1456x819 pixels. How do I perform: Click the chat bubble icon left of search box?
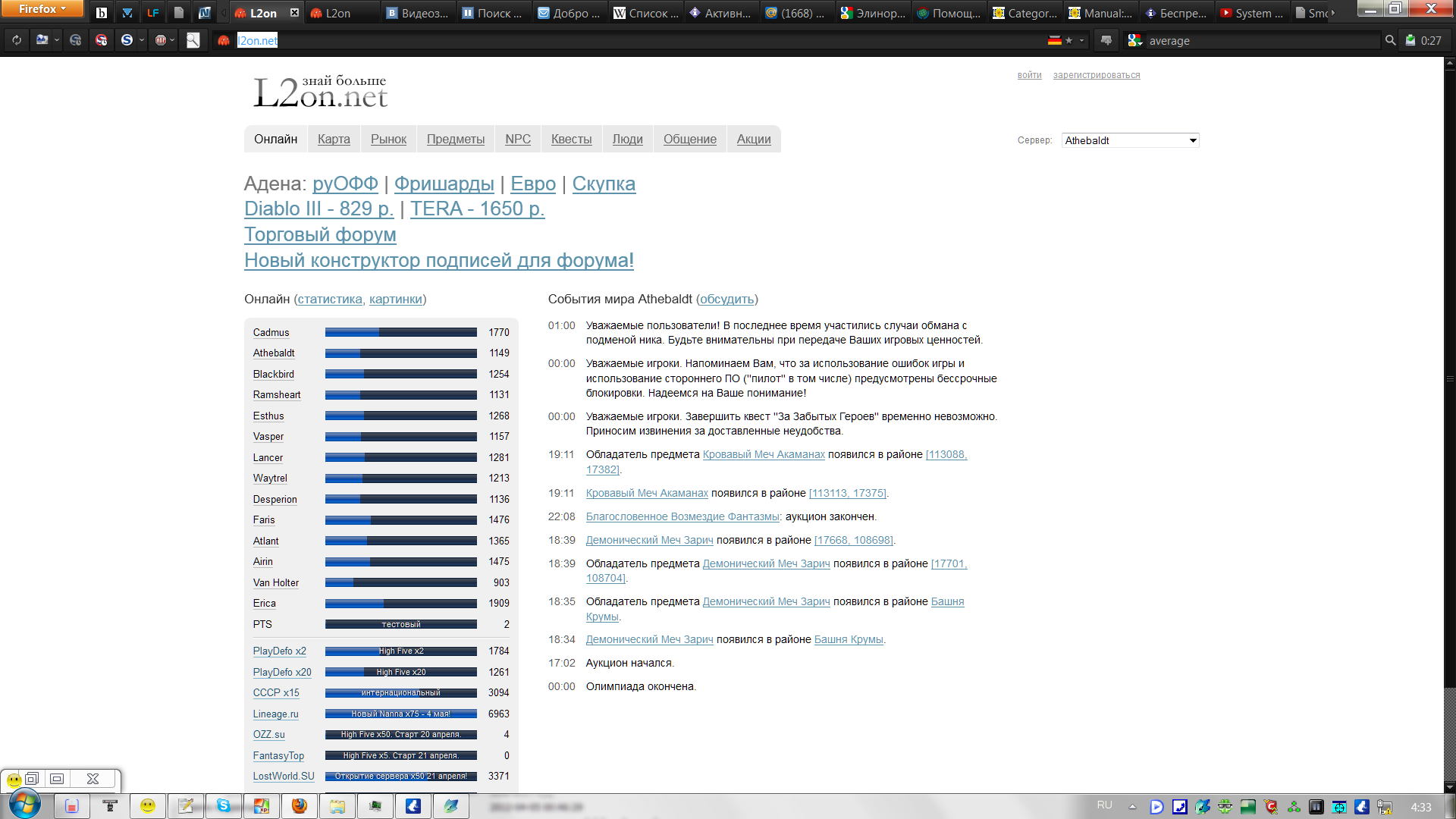1106,40
